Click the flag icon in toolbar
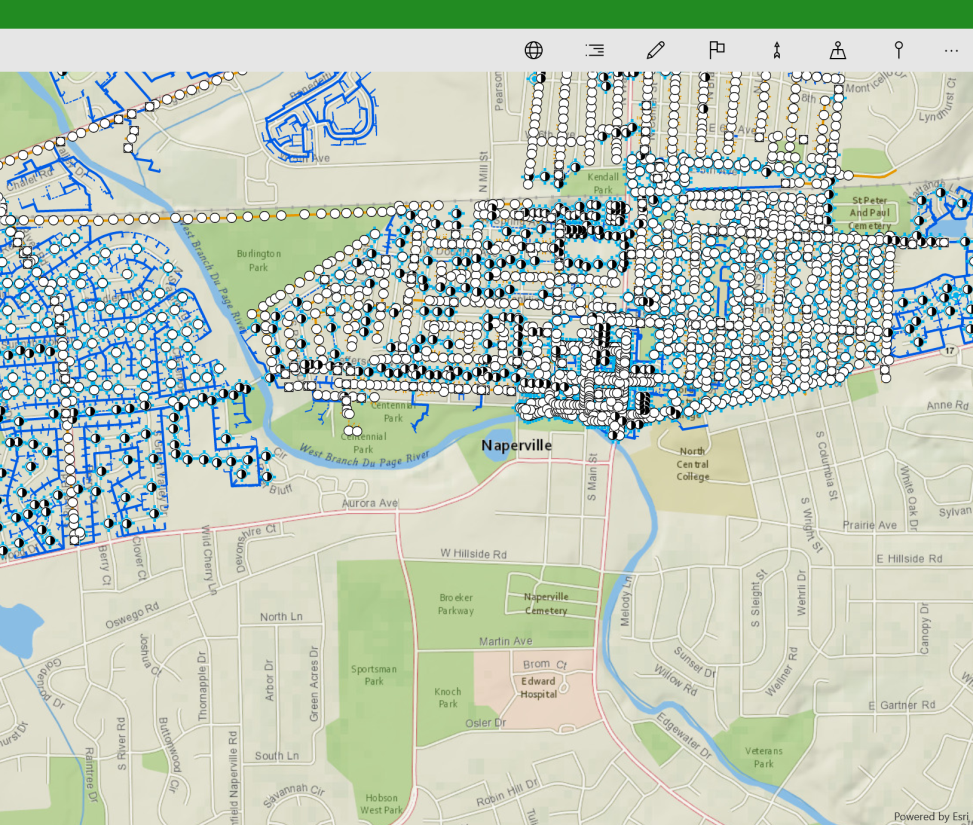Screen dimensions: 973x825 click(717, 50)
